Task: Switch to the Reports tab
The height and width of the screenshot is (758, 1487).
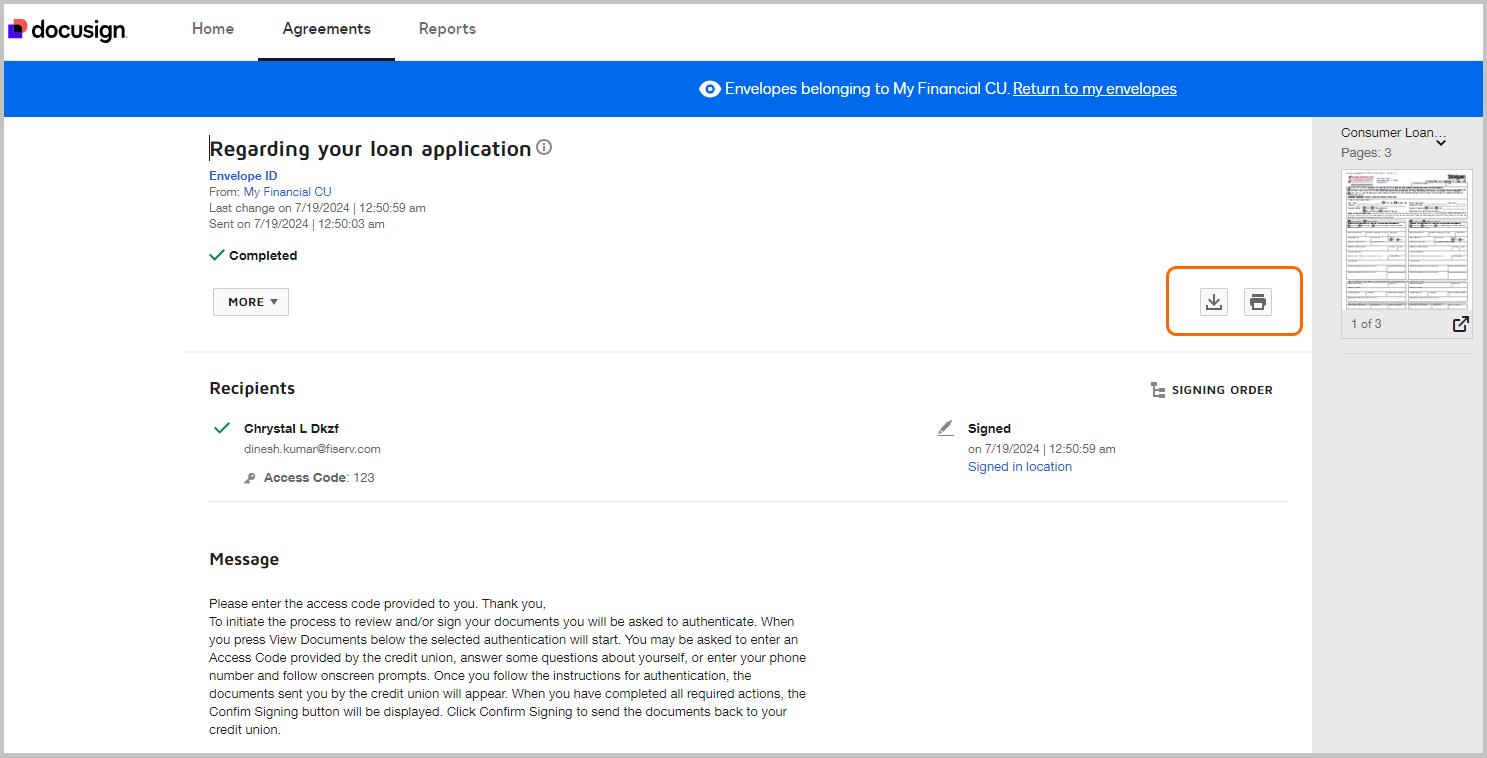Action: (447, 29)
